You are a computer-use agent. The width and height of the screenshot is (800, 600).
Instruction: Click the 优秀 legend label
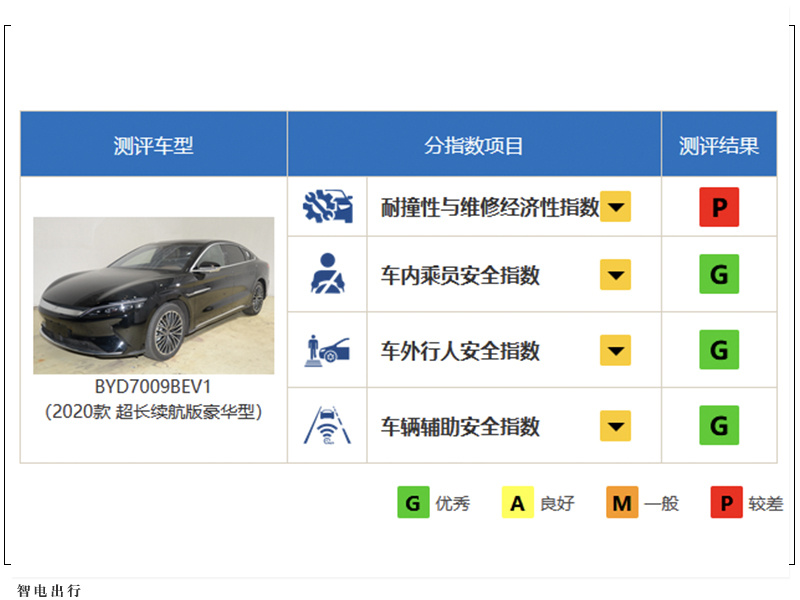(x=453, y=504)
